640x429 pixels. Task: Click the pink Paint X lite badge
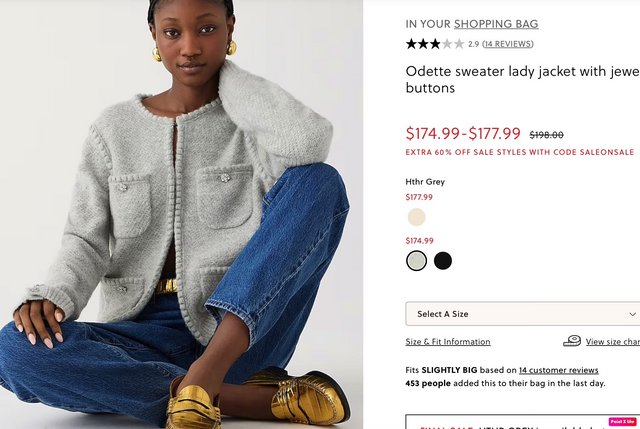(x=622, y=422)
